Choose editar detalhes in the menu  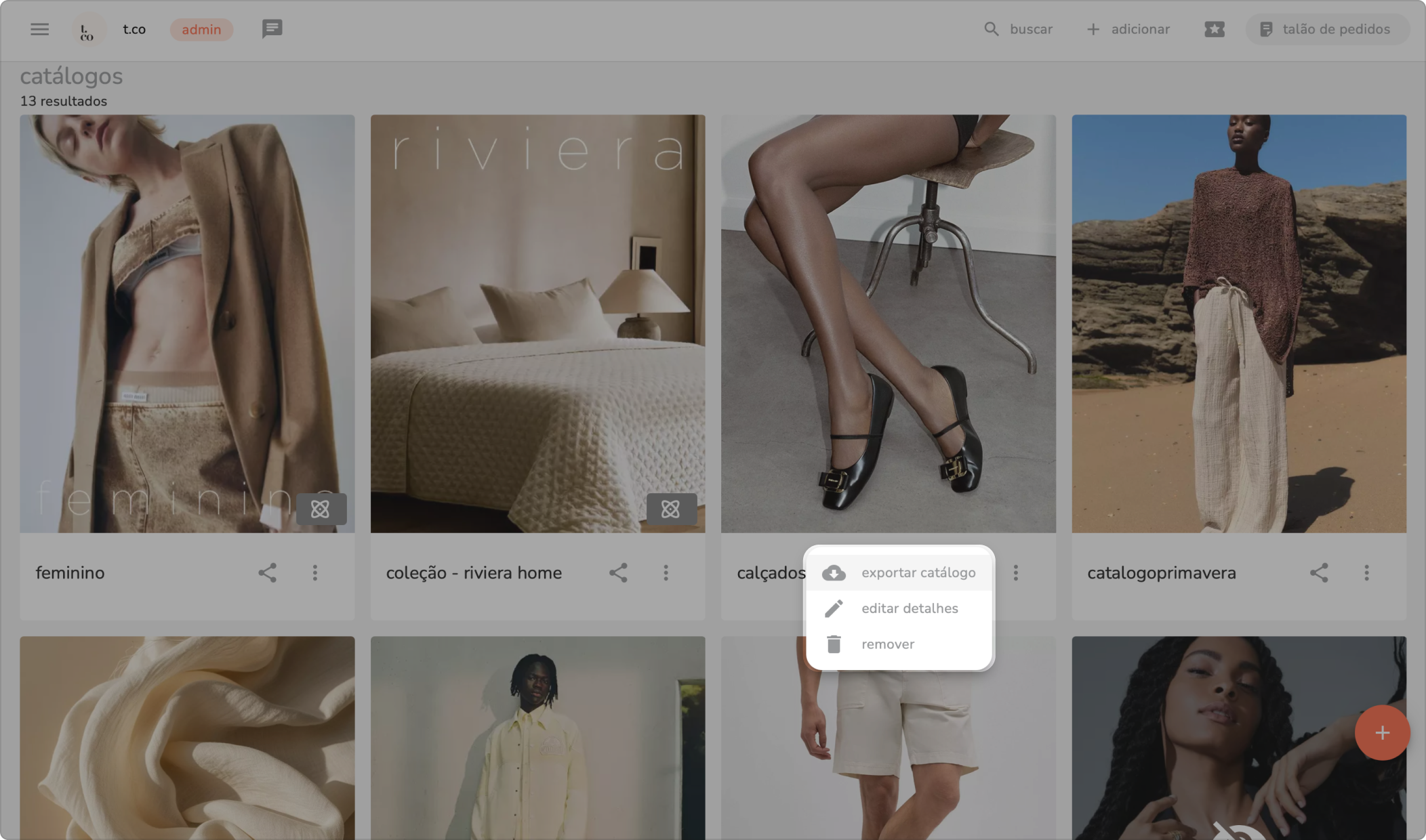pos(899,608)
